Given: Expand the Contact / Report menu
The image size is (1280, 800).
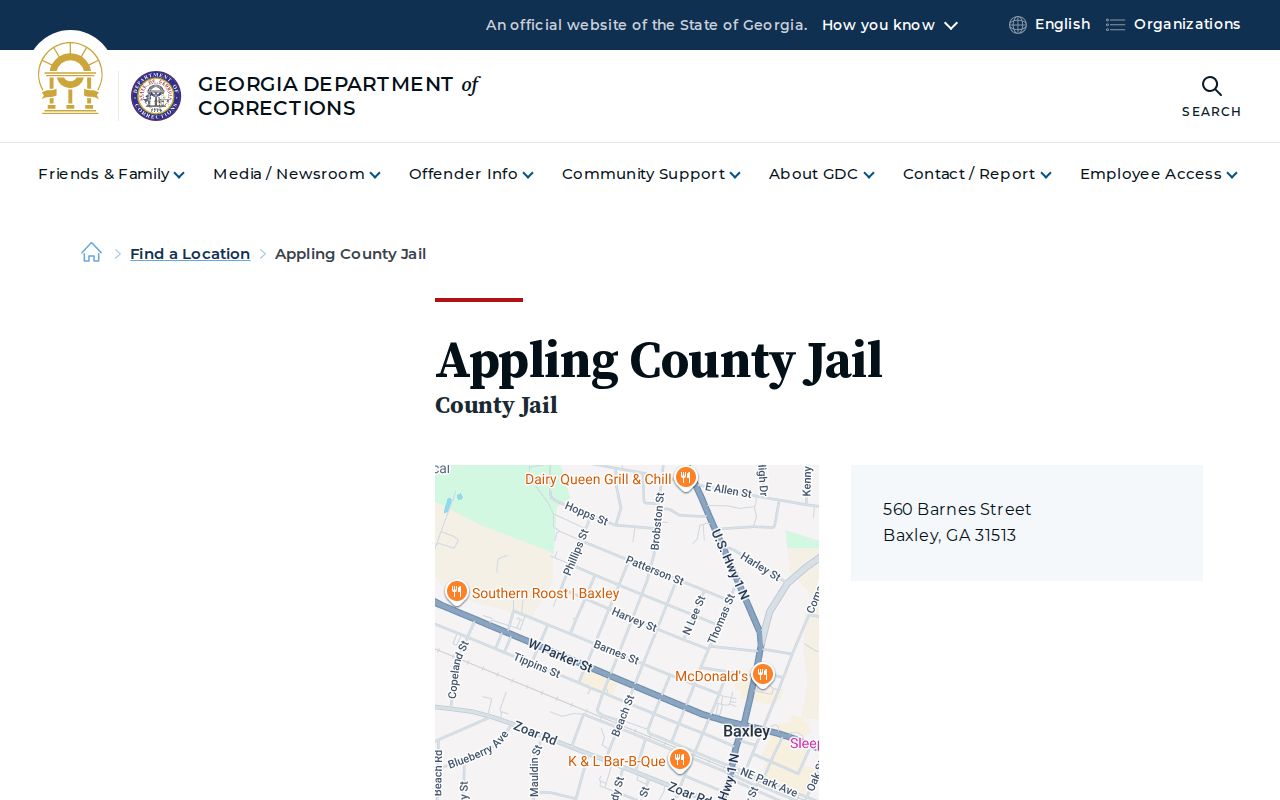Looking at the screenshot, I should click(x=977, y=174).
